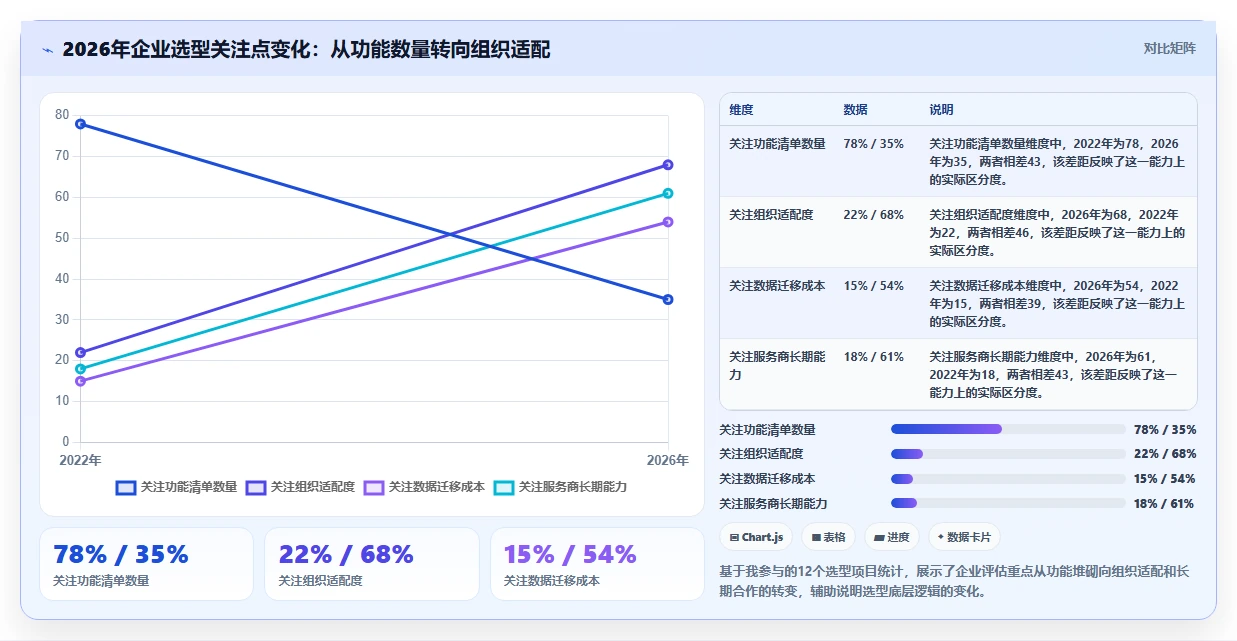
Task: Click the 2022年 data point at 22
Action: pos(80,352)
